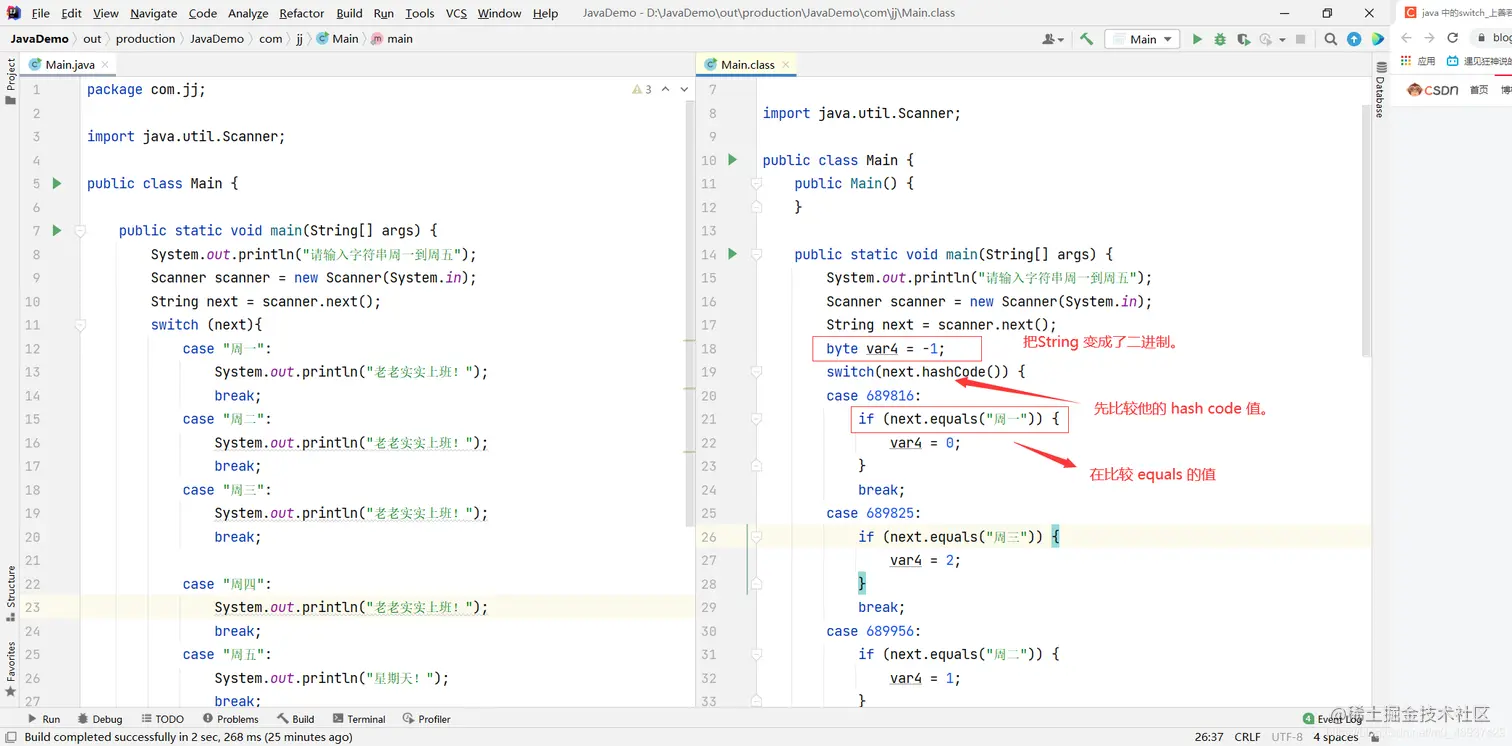Image resolution: width=1512 pixels, height=746 pixels.
Task: Click run gutter icon at Main.class line 10
Action: tap(733, 159)
